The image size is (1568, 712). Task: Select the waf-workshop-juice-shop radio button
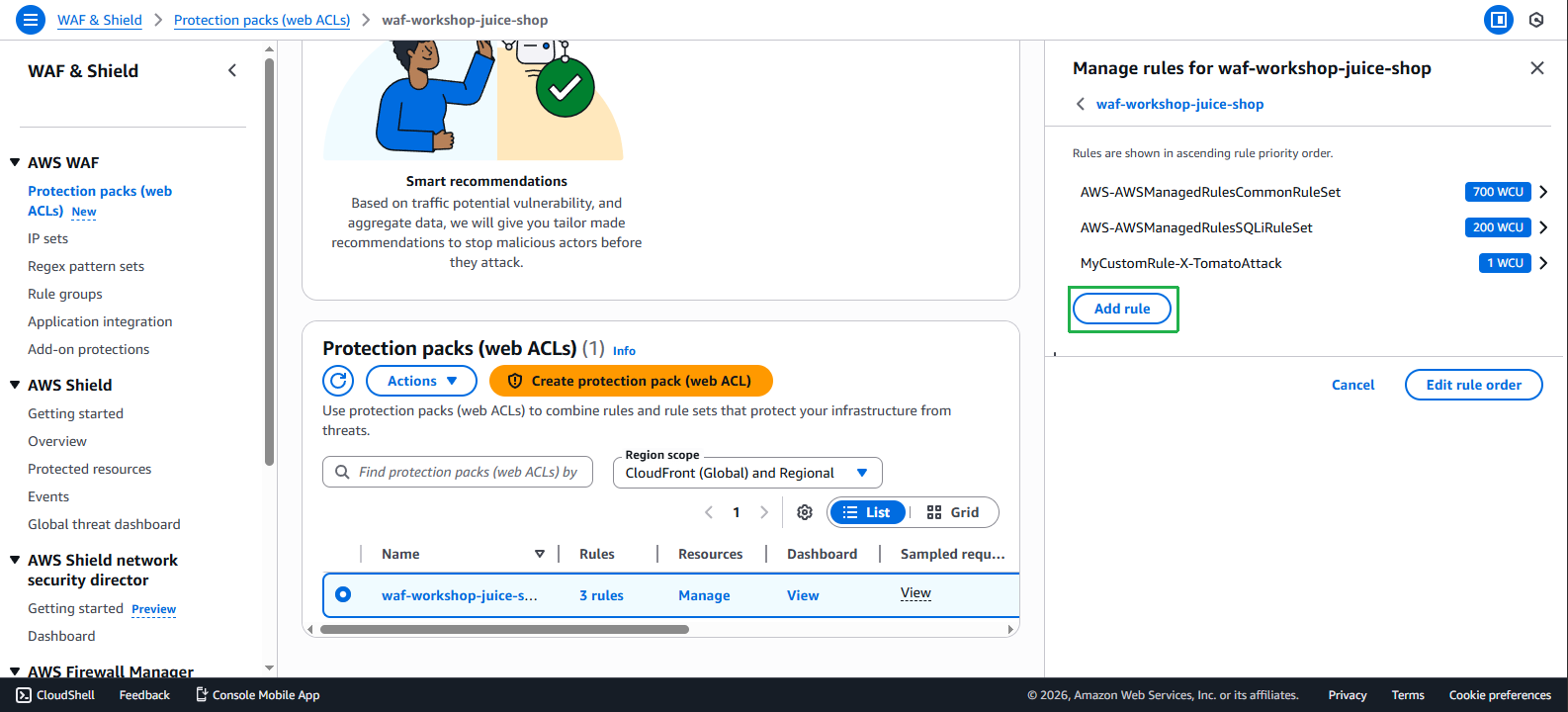tap(343, 594)
